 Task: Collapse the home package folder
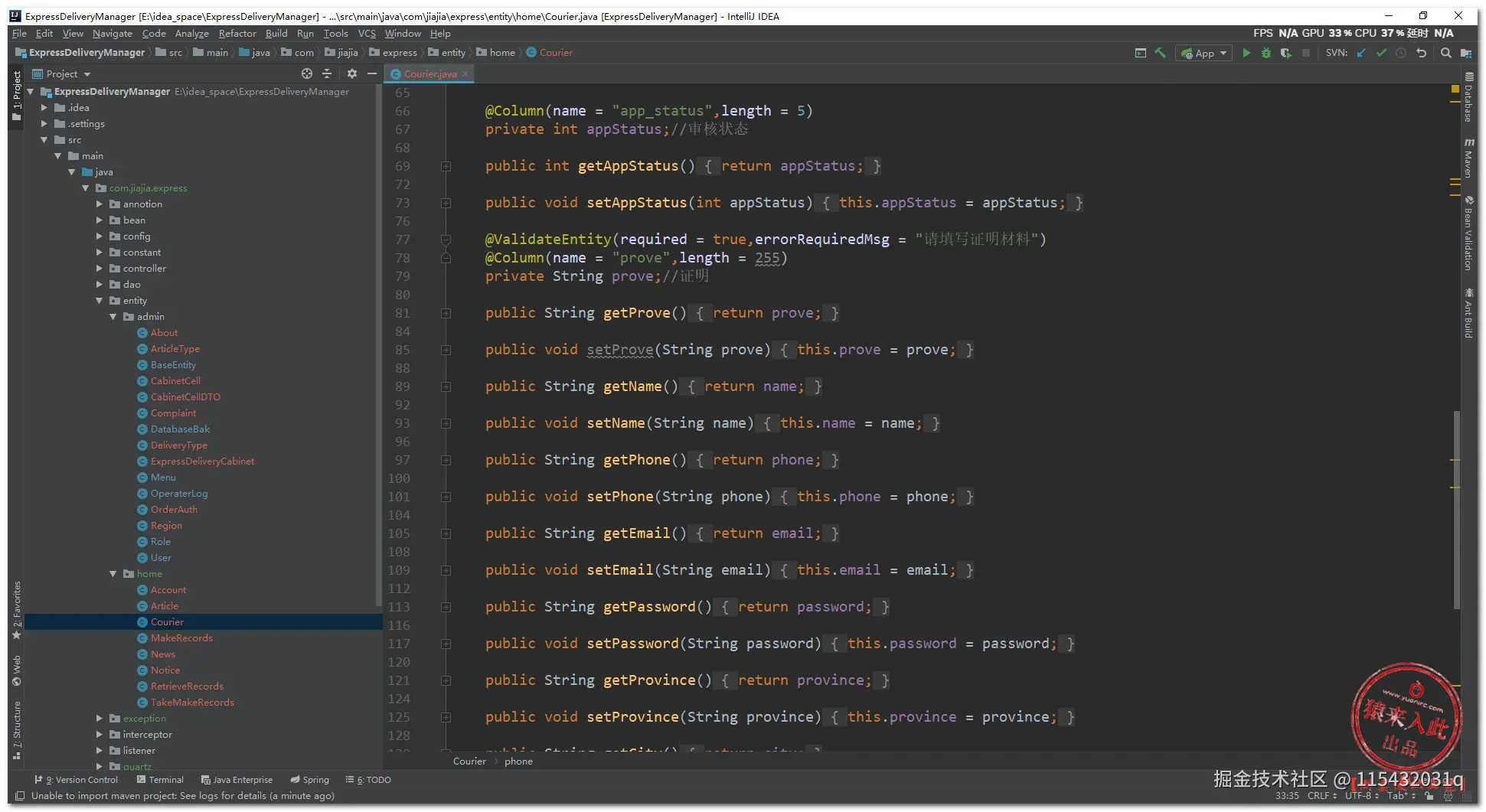(x=113, y=574)
